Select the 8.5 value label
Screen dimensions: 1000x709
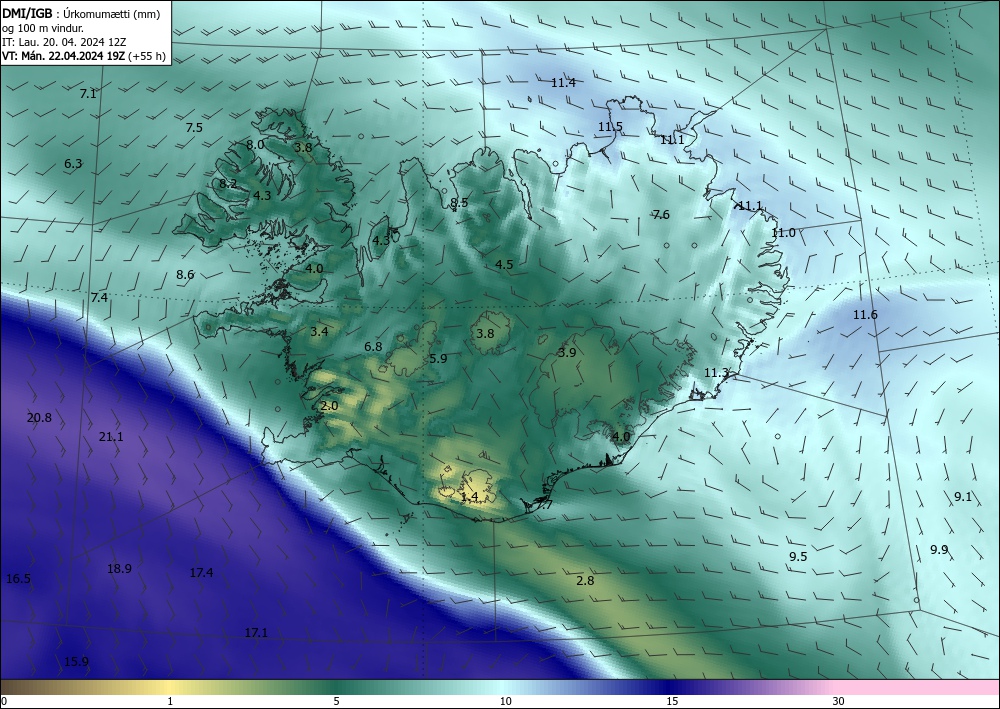tap(459, 203)
